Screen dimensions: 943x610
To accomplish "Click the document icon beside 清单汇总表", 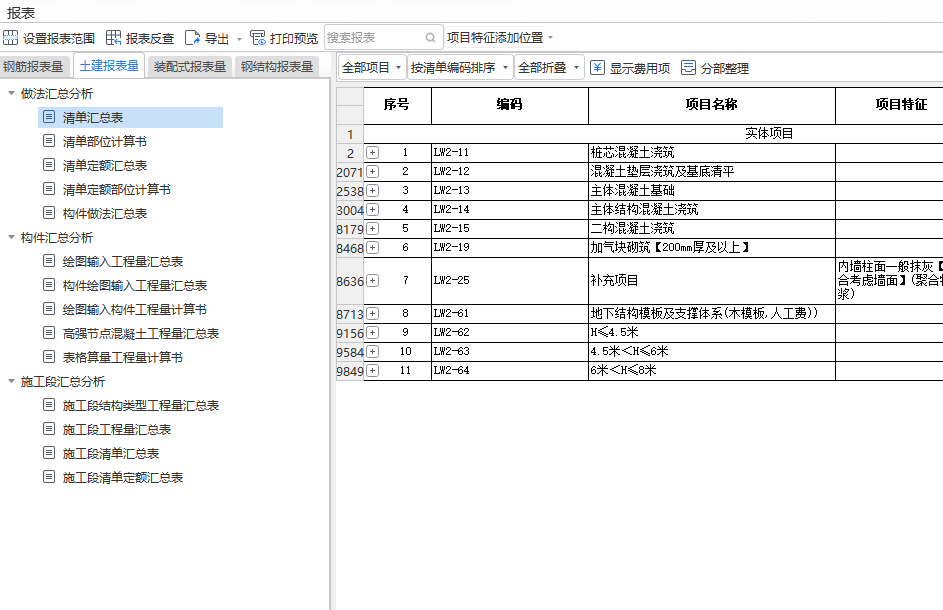I will tap(50, 115).
